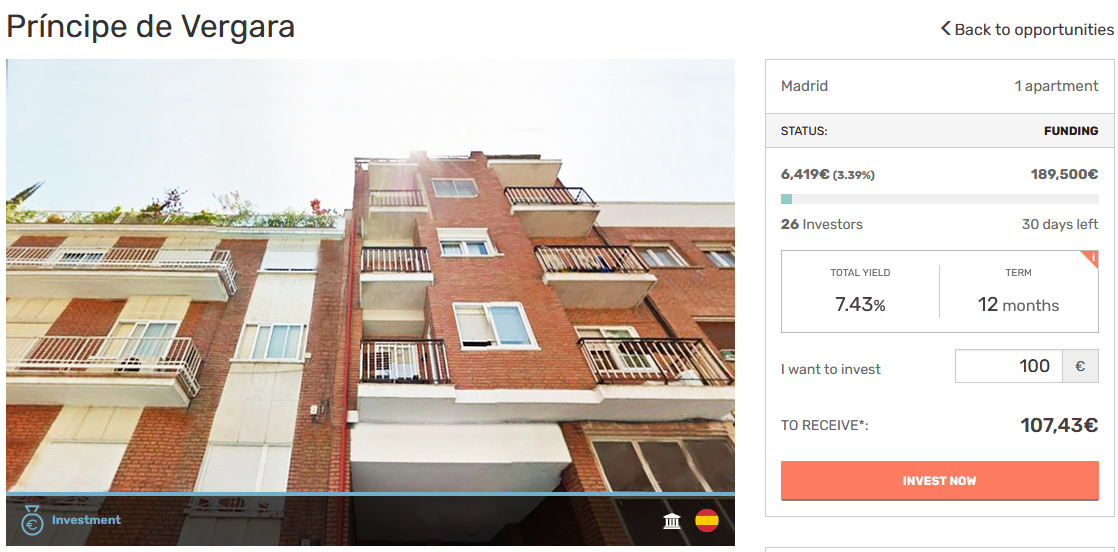Open the Príncipe de Vergara building photo
The image size is (1118, 552).
pyautogui.click(x=371, y=302)
